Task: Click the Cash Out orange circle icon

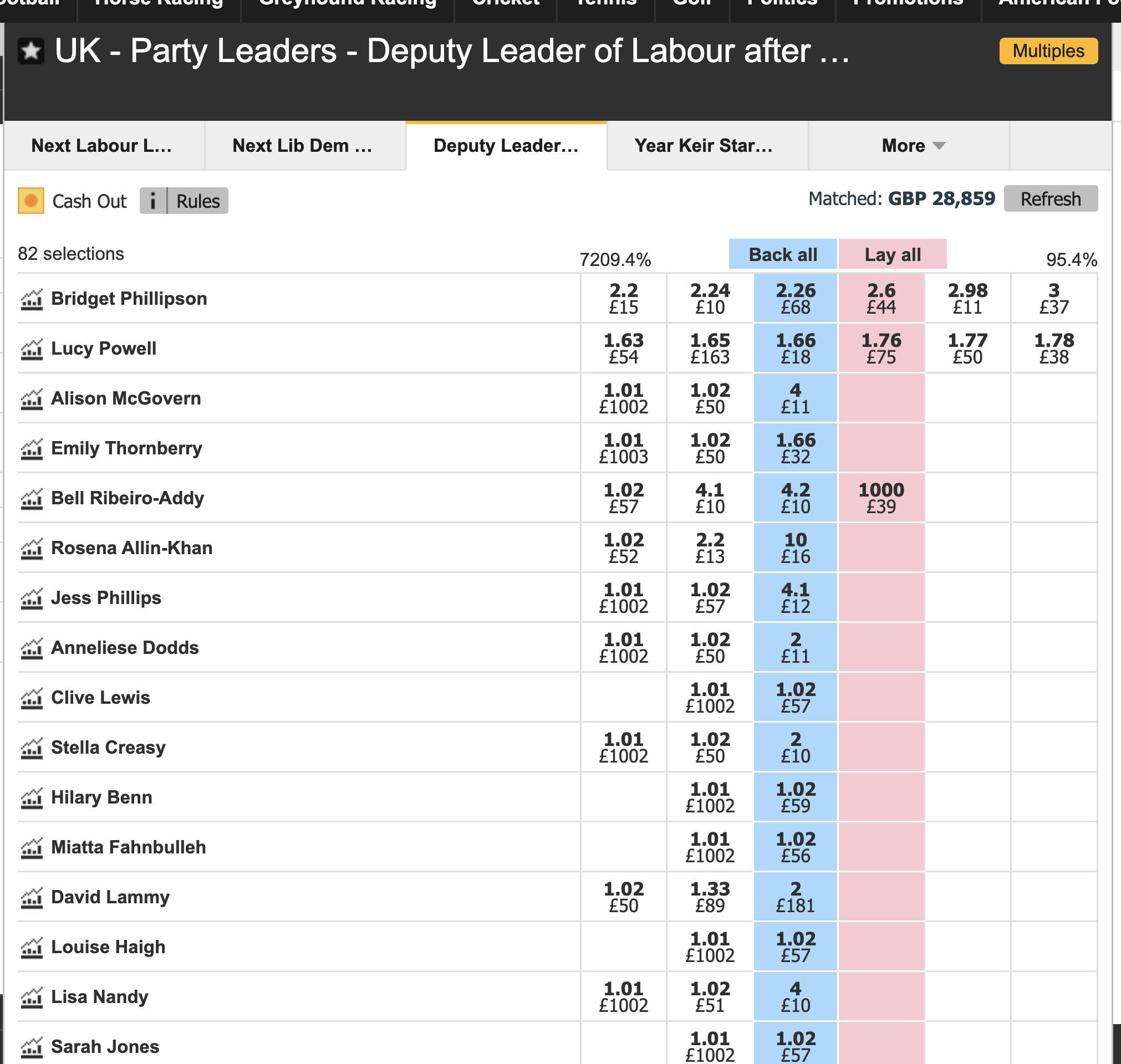Action: click(31, 201)
